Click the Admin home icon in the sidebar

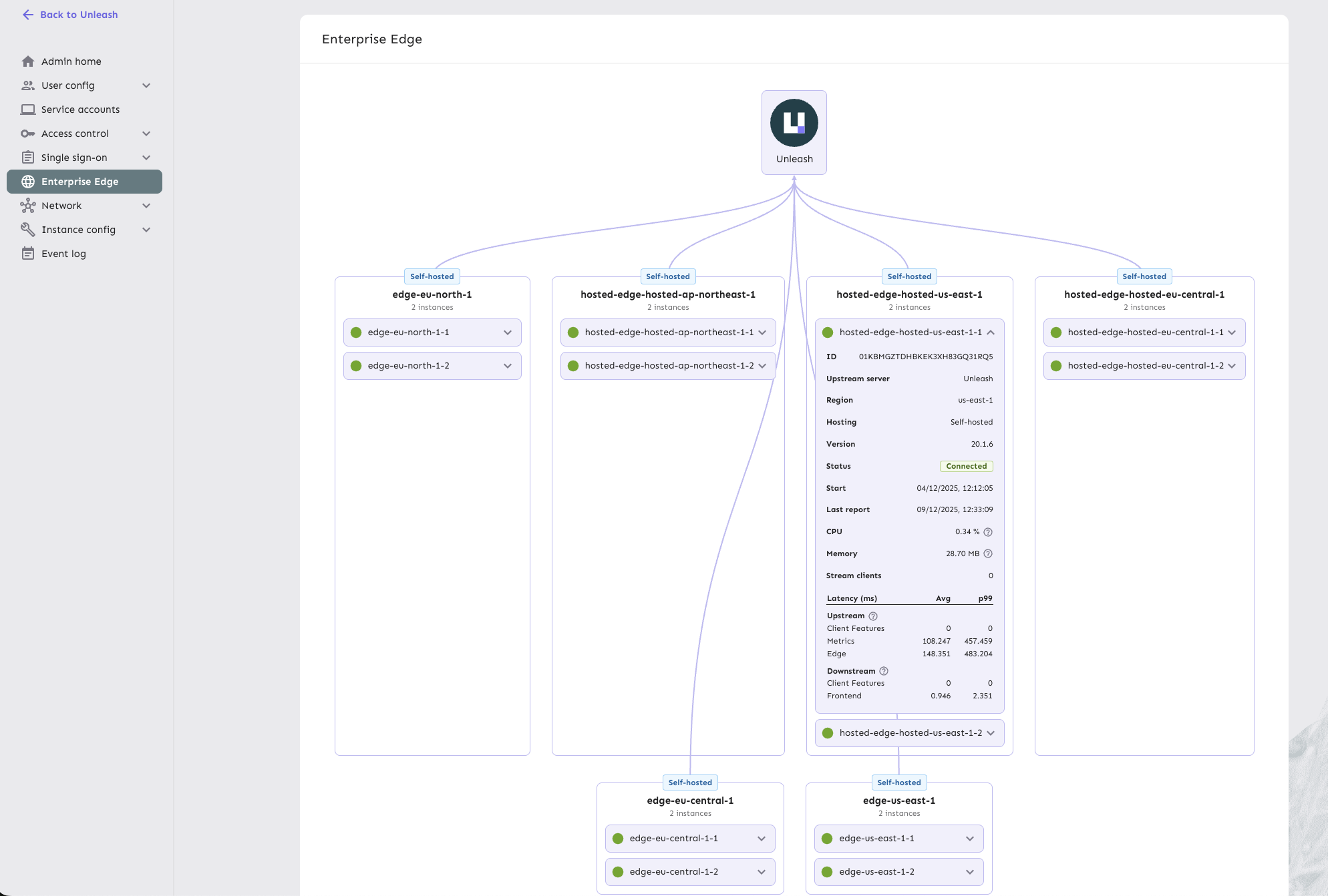[28, 61]
